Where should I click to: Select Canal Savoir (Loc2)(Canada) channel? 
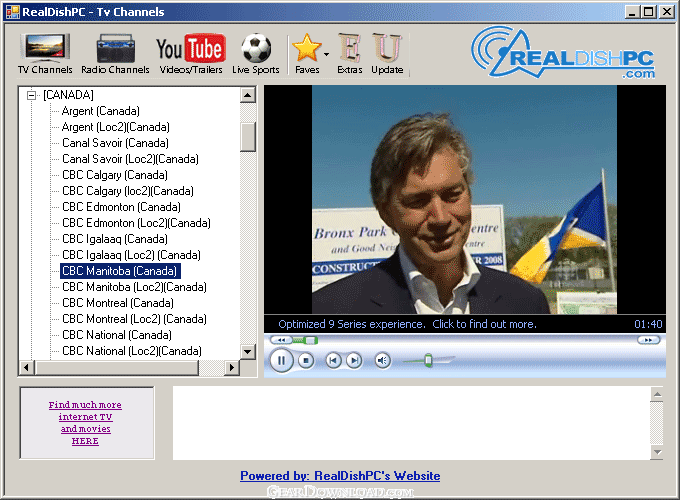point(130,159)
